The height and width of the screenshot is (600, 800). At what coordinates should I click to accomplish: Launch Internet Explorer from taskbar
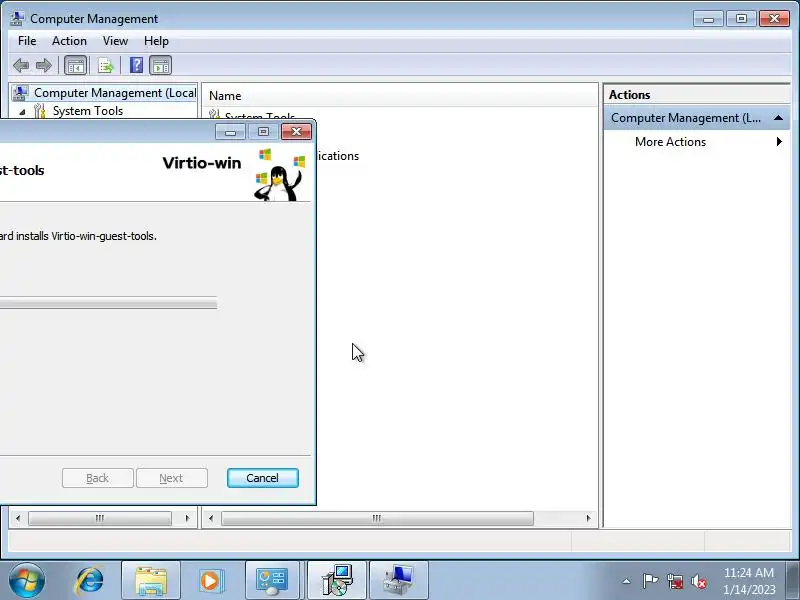click(x=89, y=581)
